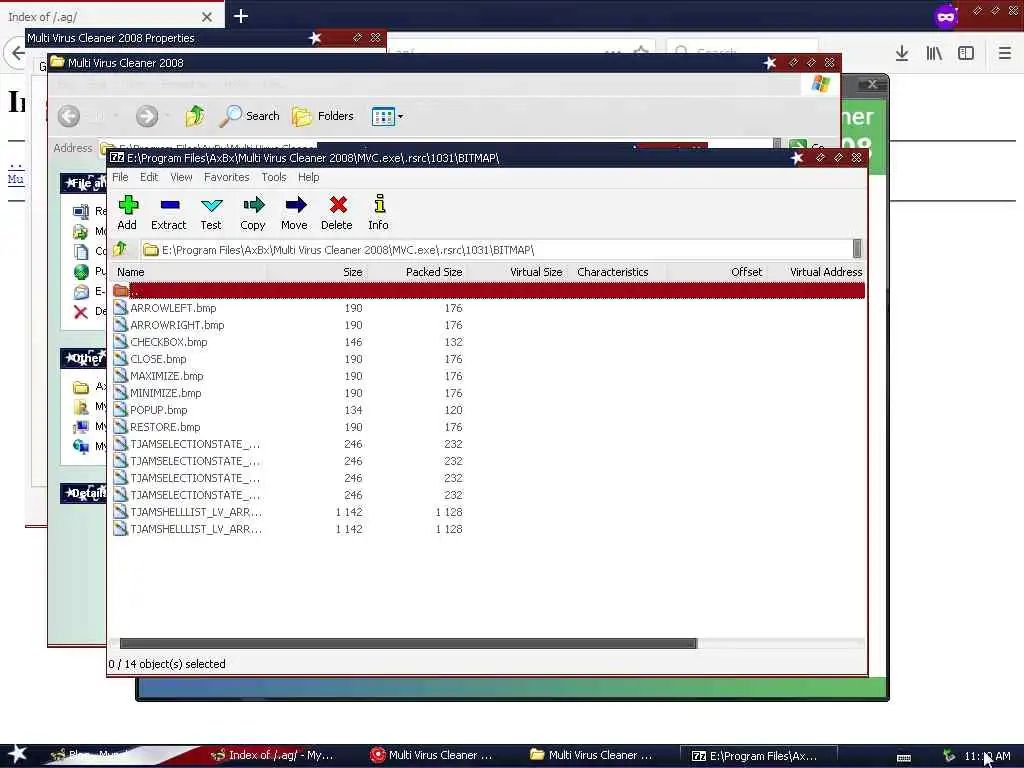
Task: Sort by the Characteristics column header
Action: (616, 272)
